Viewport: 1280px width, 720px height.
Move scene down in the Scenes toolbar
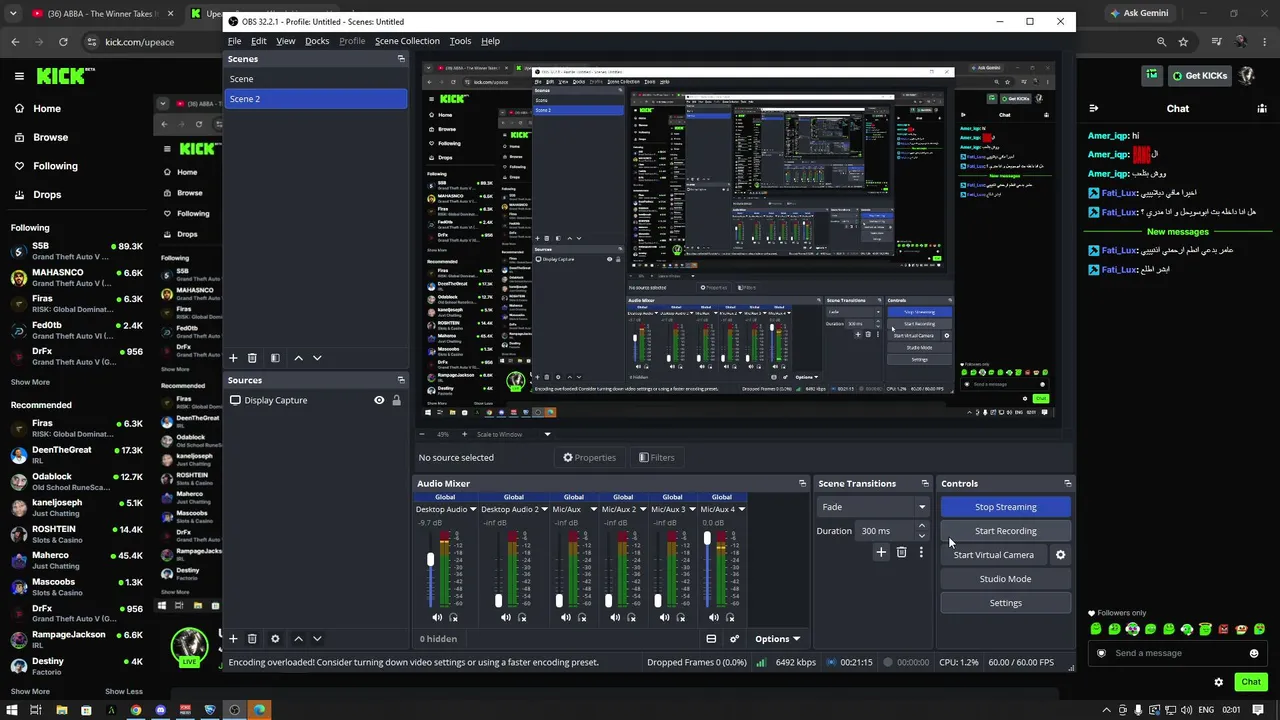click(x=317, y=358)
